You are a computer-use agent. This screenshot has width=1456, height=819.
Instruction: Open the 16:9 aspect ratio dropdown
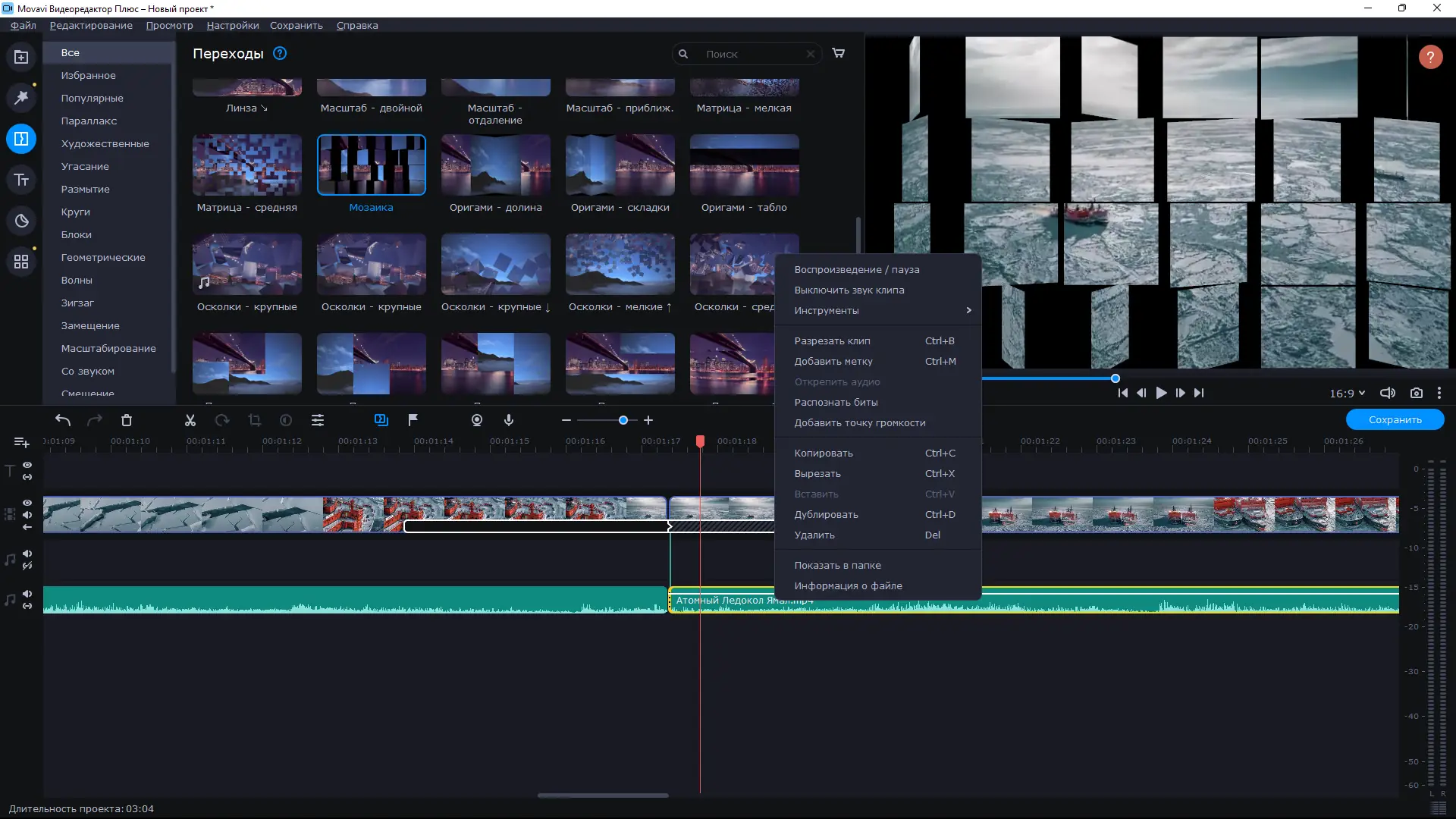point(1347,393)
